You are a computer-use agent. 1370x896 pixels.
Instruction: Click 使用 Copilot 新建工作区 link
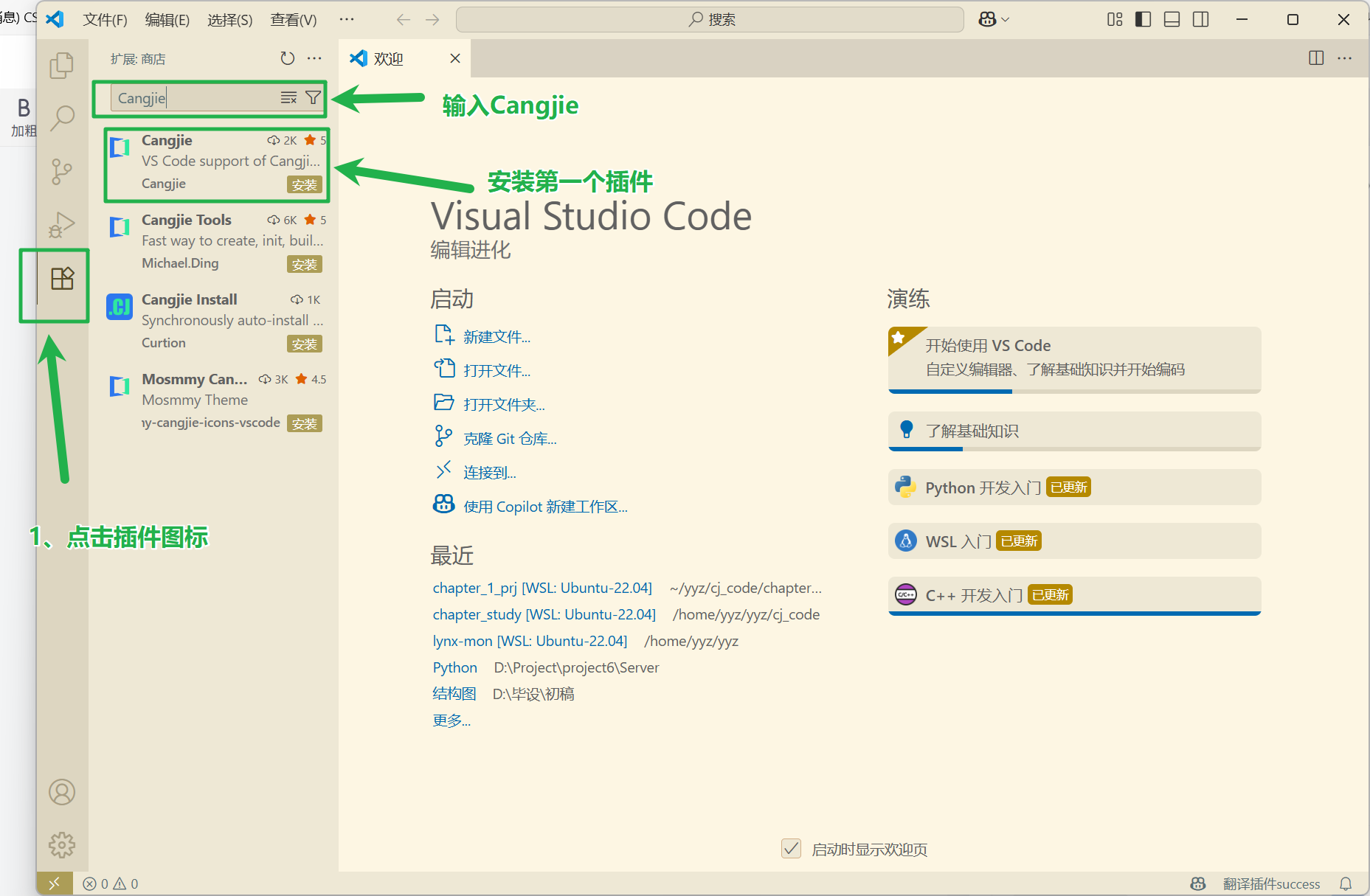pos(545,507)
